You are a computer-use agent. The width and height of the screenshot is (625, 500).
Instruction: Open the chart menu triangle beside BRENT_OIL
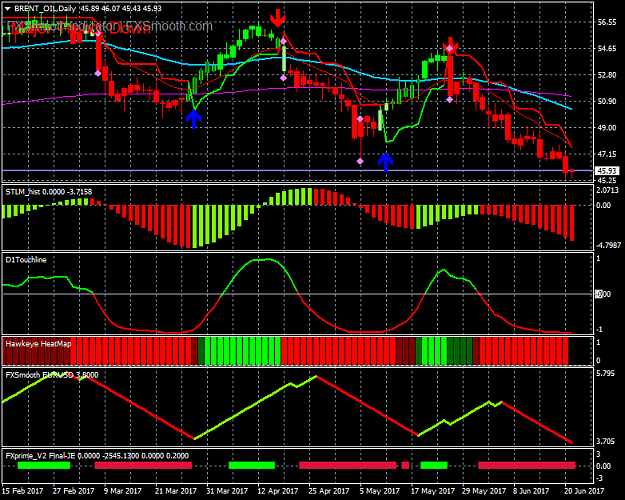tap(7, 9)
